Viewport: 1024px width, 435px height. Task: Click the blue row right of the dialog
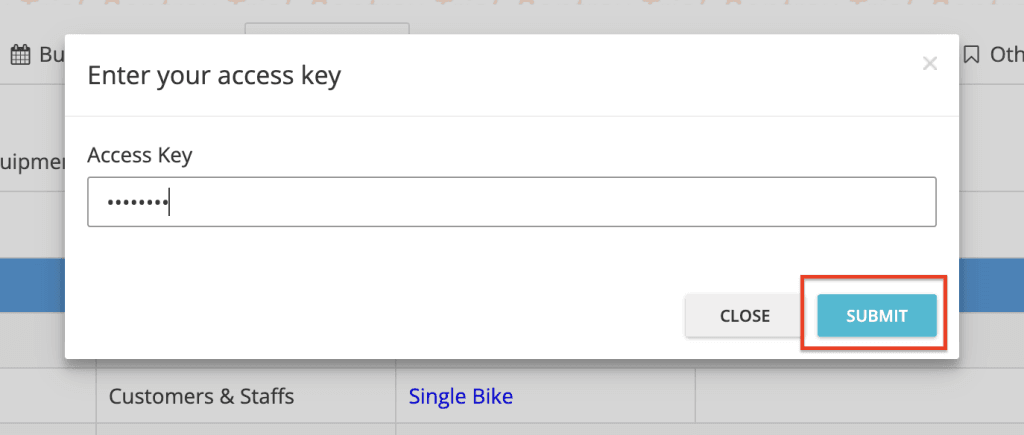point(990,284)
